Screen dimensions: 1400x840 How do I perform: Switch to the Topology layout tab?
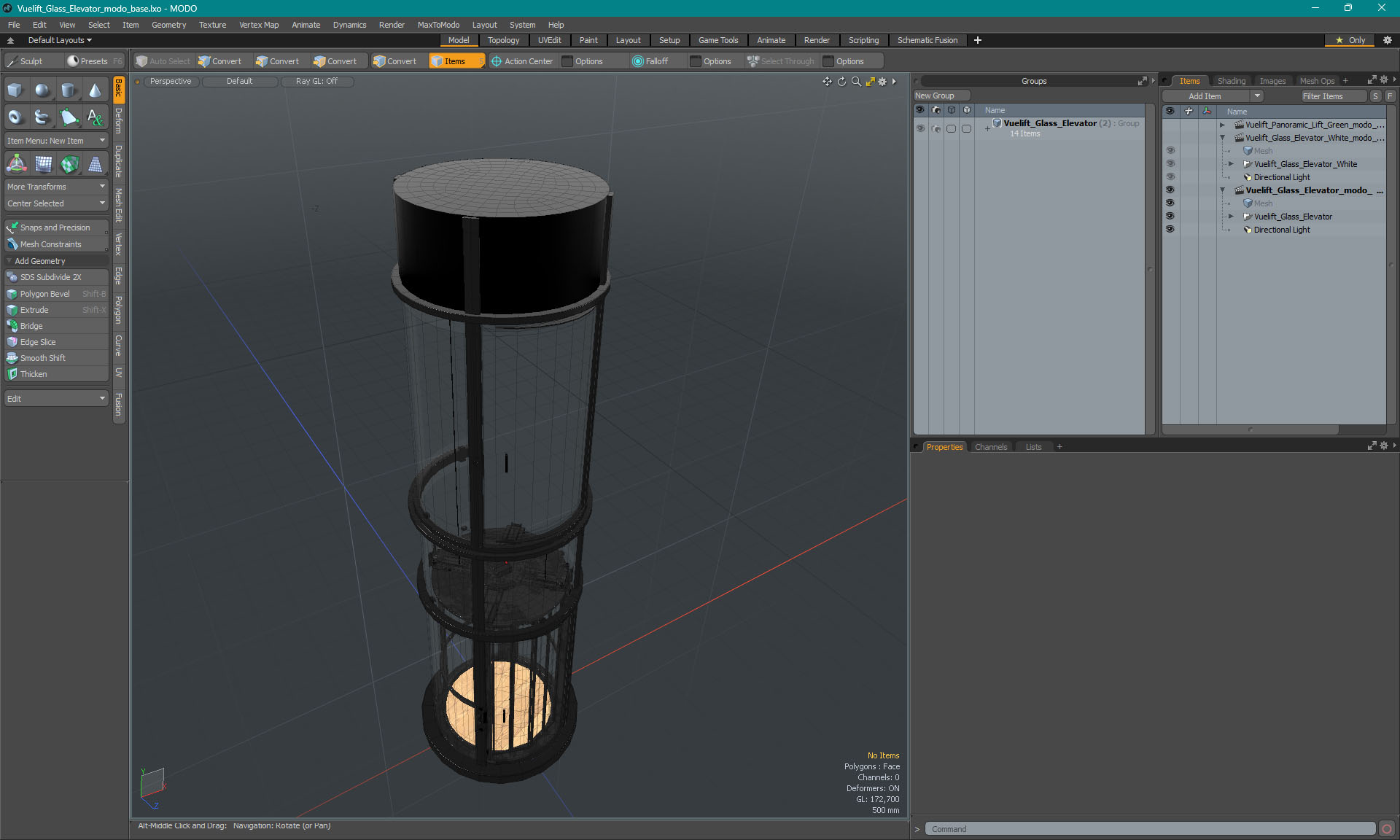point(503,40)
